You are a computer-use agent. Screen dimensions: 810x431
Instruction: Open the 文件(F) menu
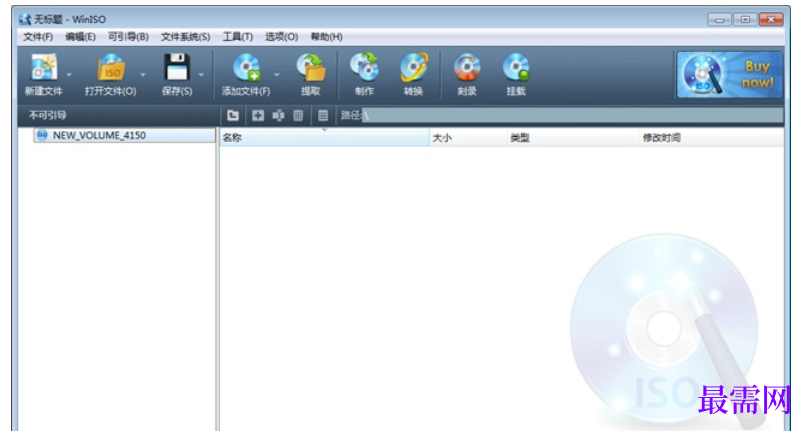[38, 37]
